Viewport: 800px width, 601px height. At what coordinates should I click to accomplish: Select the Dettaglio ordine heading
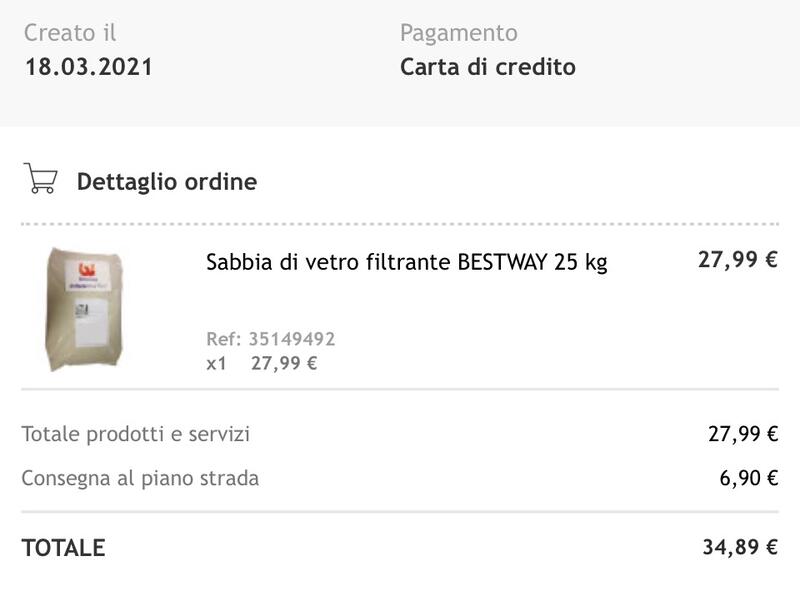[167, 182]
